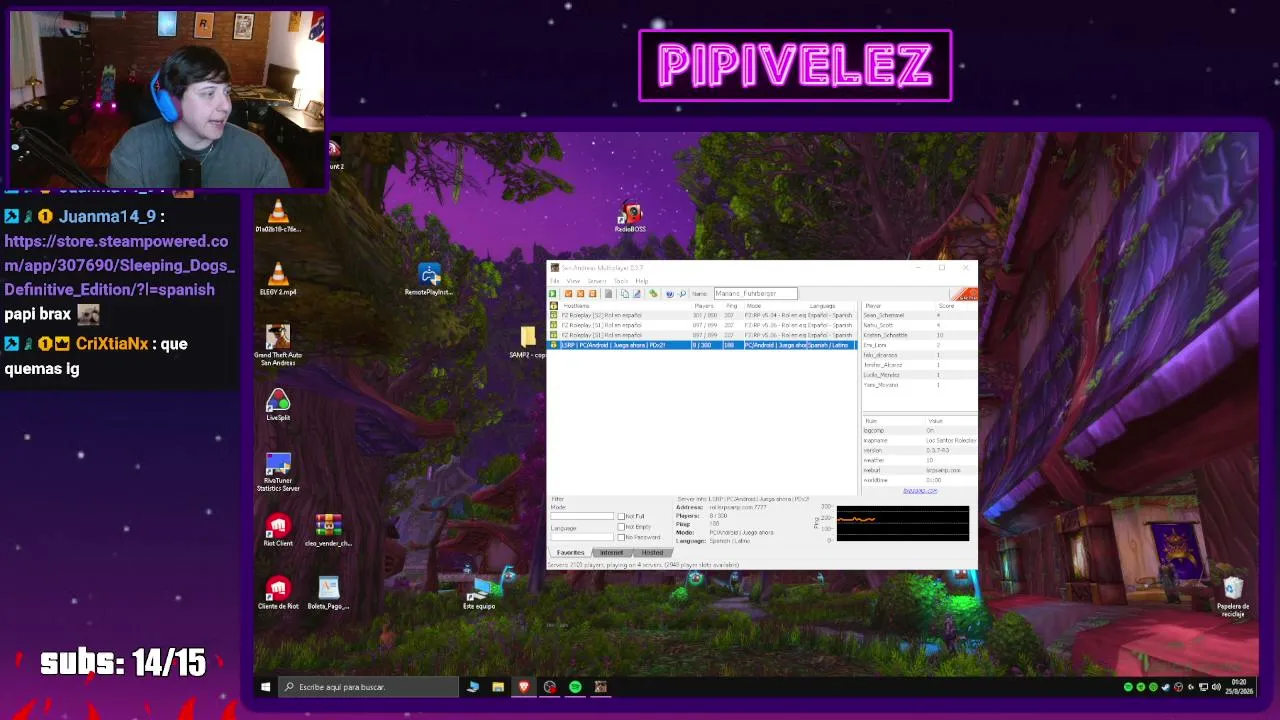Click the edit pencil icon in SA-MP toolbar

pyautogui.click(x=637, y=294)
